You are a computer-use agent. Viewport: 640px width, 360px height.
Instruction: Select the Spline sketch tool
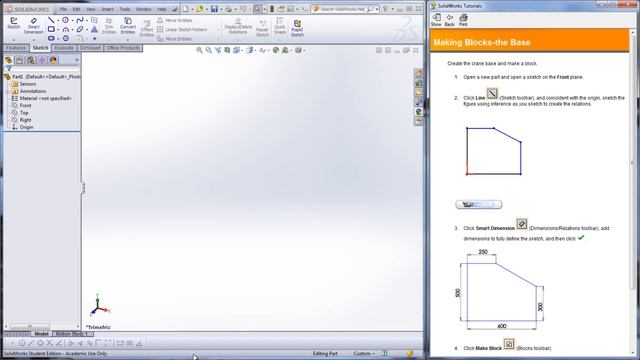(x=80, y=20)
